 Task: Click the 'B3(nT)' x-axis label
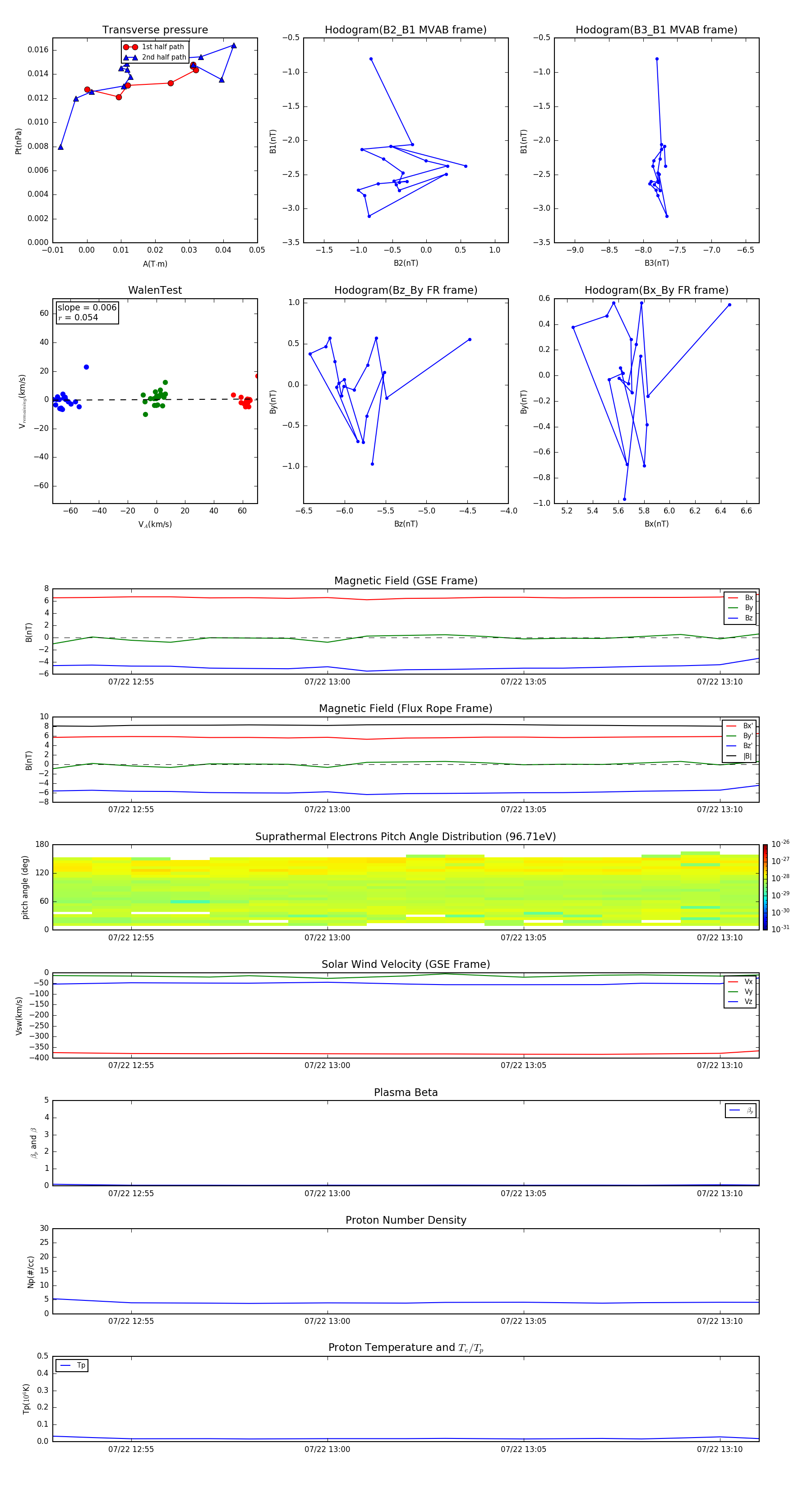coord(656,263)
